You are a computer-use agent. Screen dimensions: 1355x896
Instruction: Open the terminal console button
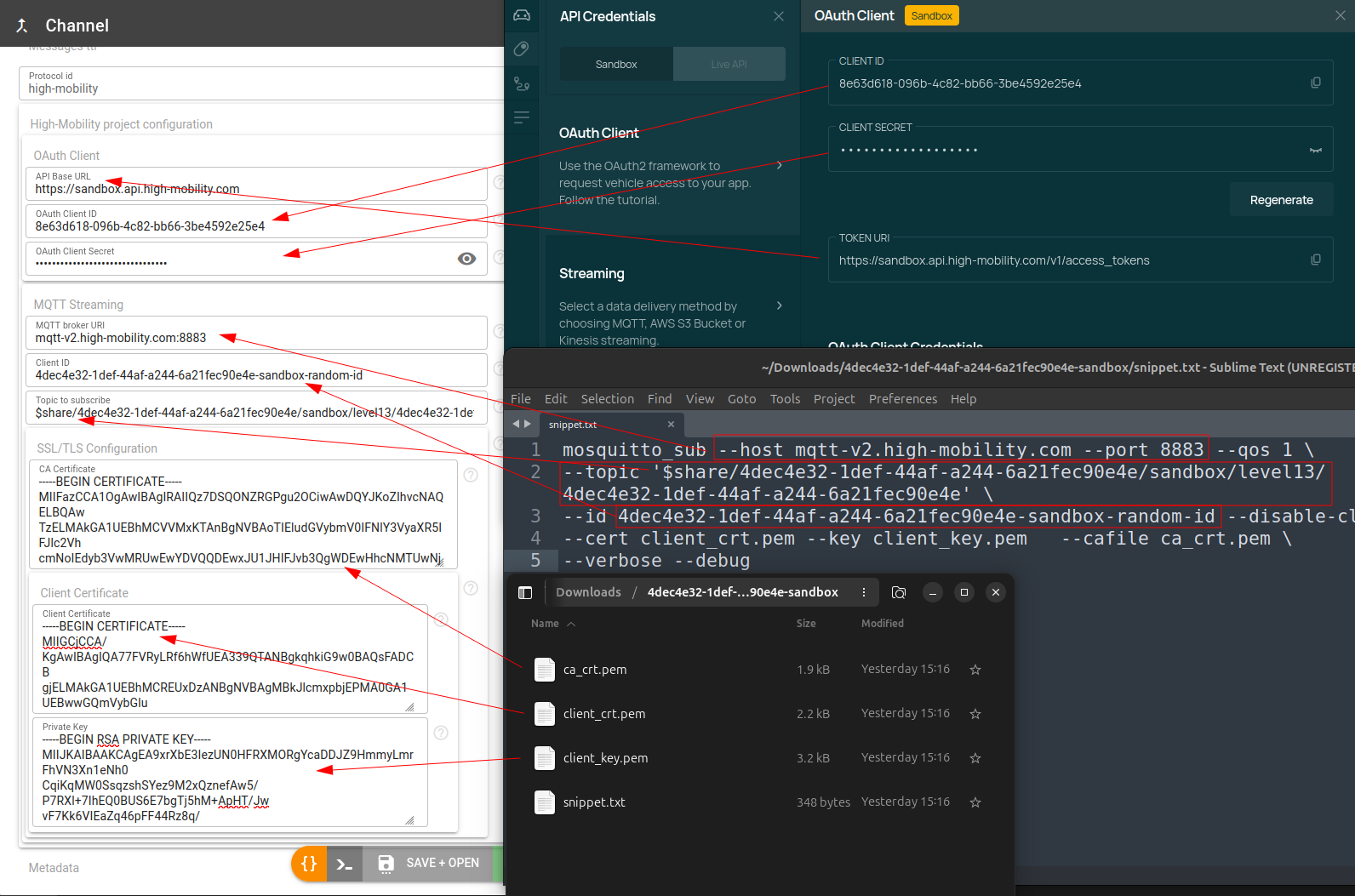[345, 864]
